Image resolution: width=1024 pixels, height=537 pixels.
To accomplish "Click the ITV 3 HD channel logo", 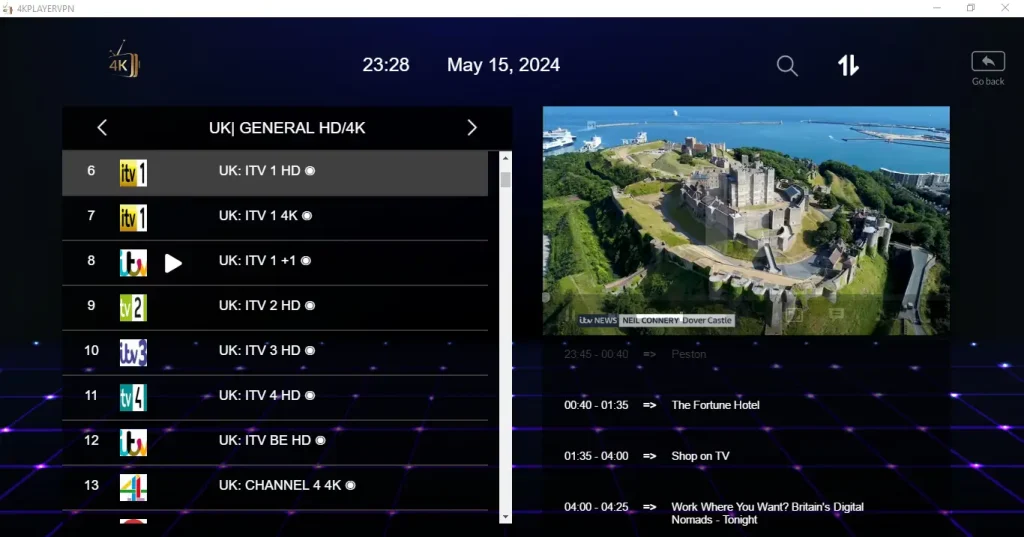I will pyautogui.click(x=133, y=353).
